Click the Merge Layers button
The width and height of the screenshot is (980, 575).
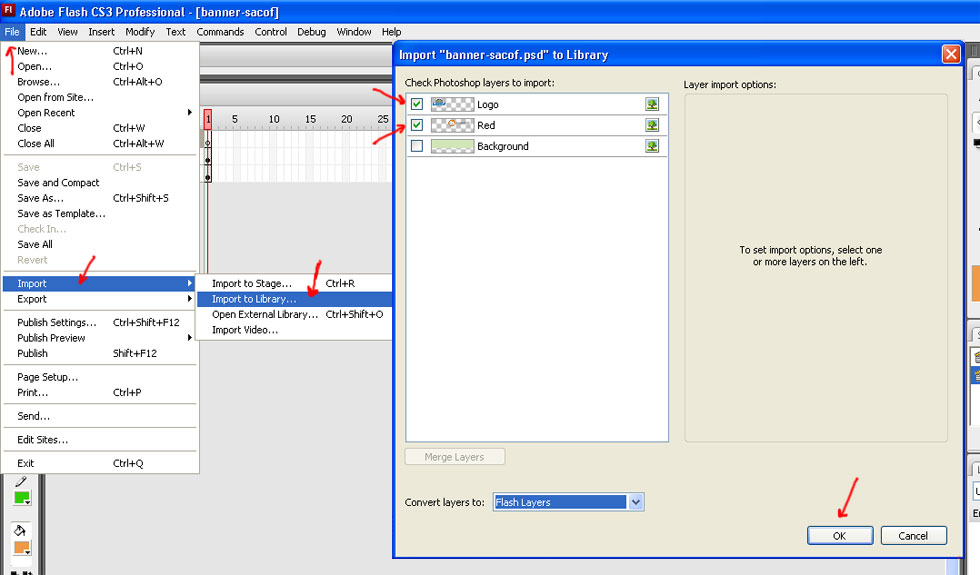[454, 457]
